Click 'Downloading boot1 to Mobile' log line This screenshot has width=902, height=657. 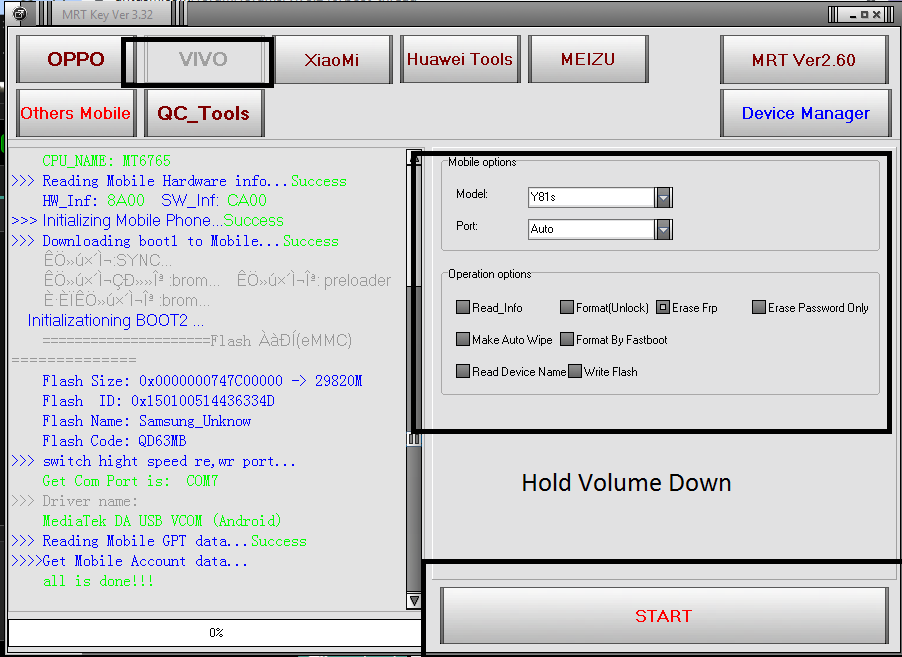click(175, 241)
